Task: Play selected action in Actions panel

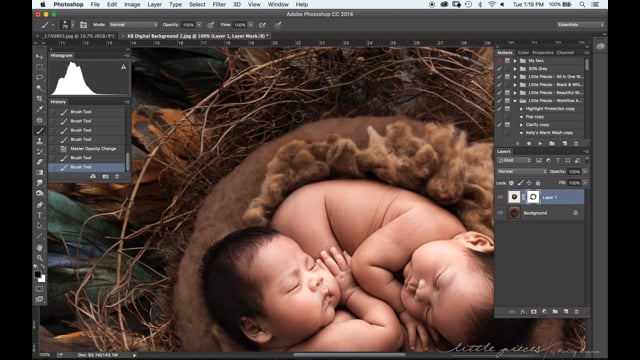Action: [x=540, y=143]
